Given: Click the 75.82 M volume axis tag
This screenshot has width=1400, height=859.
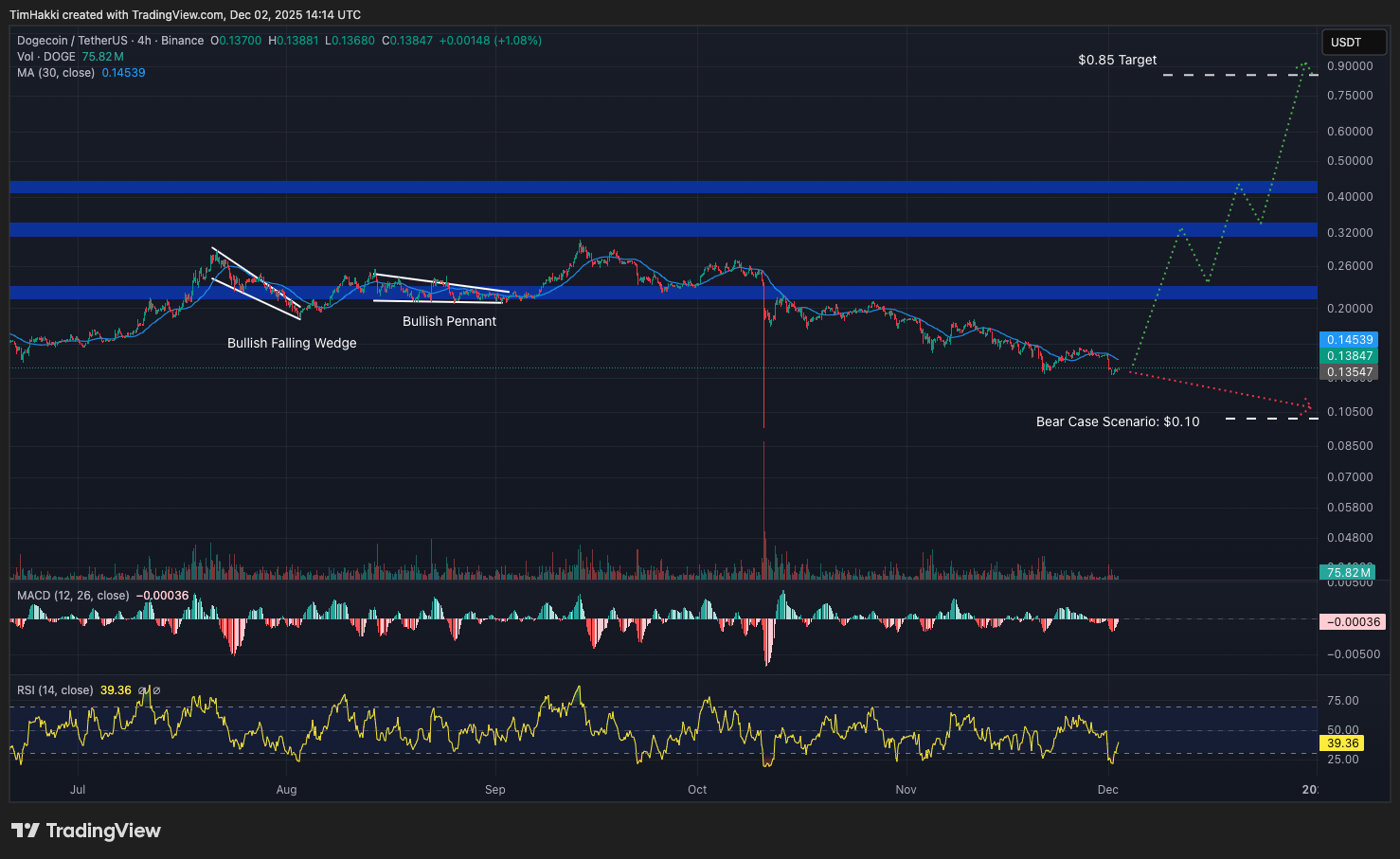Looking at the screenshot, I should click(x=1348, y=572).
